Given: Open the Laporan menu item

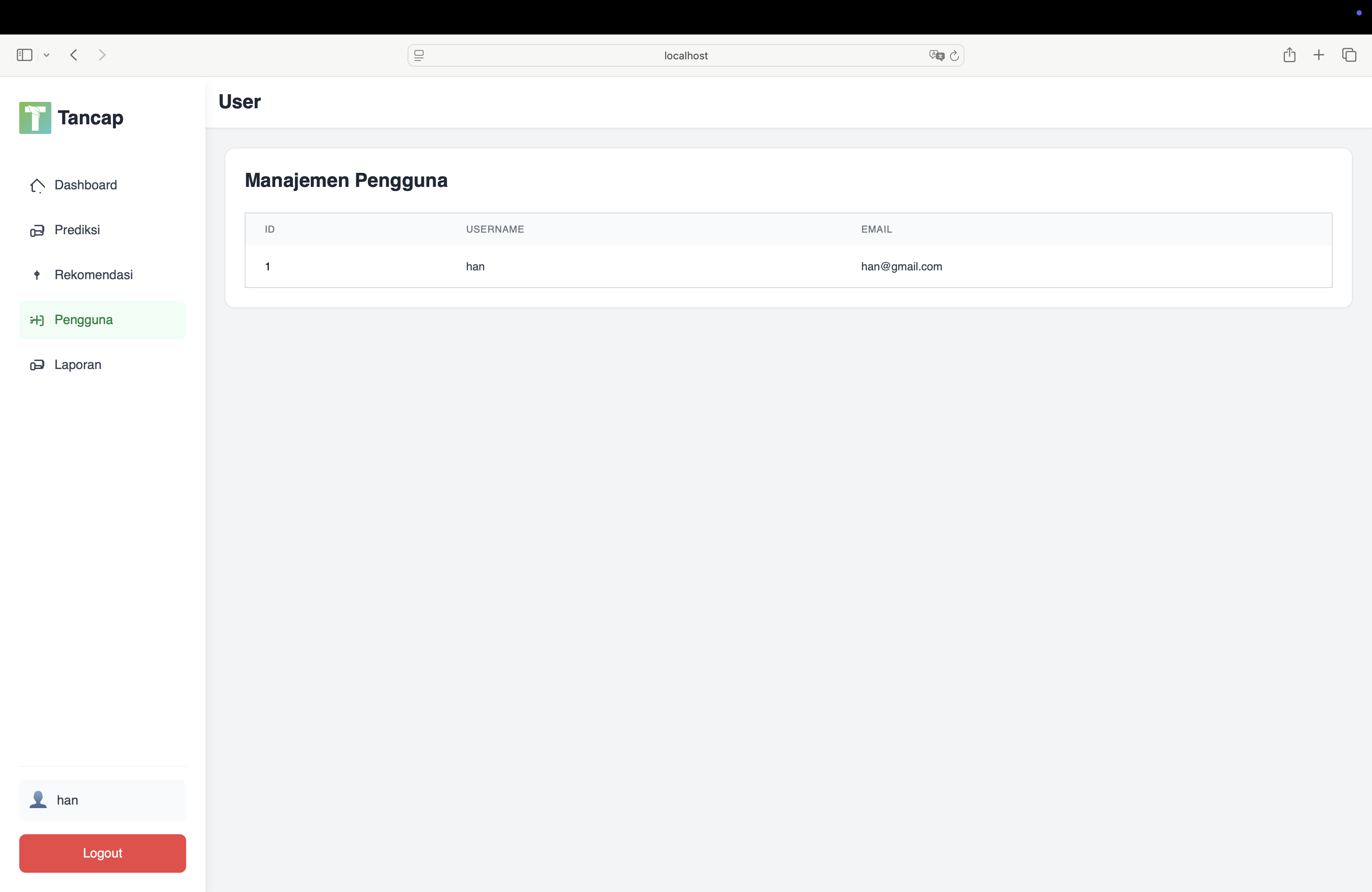Looking at the screenshot, I should tap(103, 365).
